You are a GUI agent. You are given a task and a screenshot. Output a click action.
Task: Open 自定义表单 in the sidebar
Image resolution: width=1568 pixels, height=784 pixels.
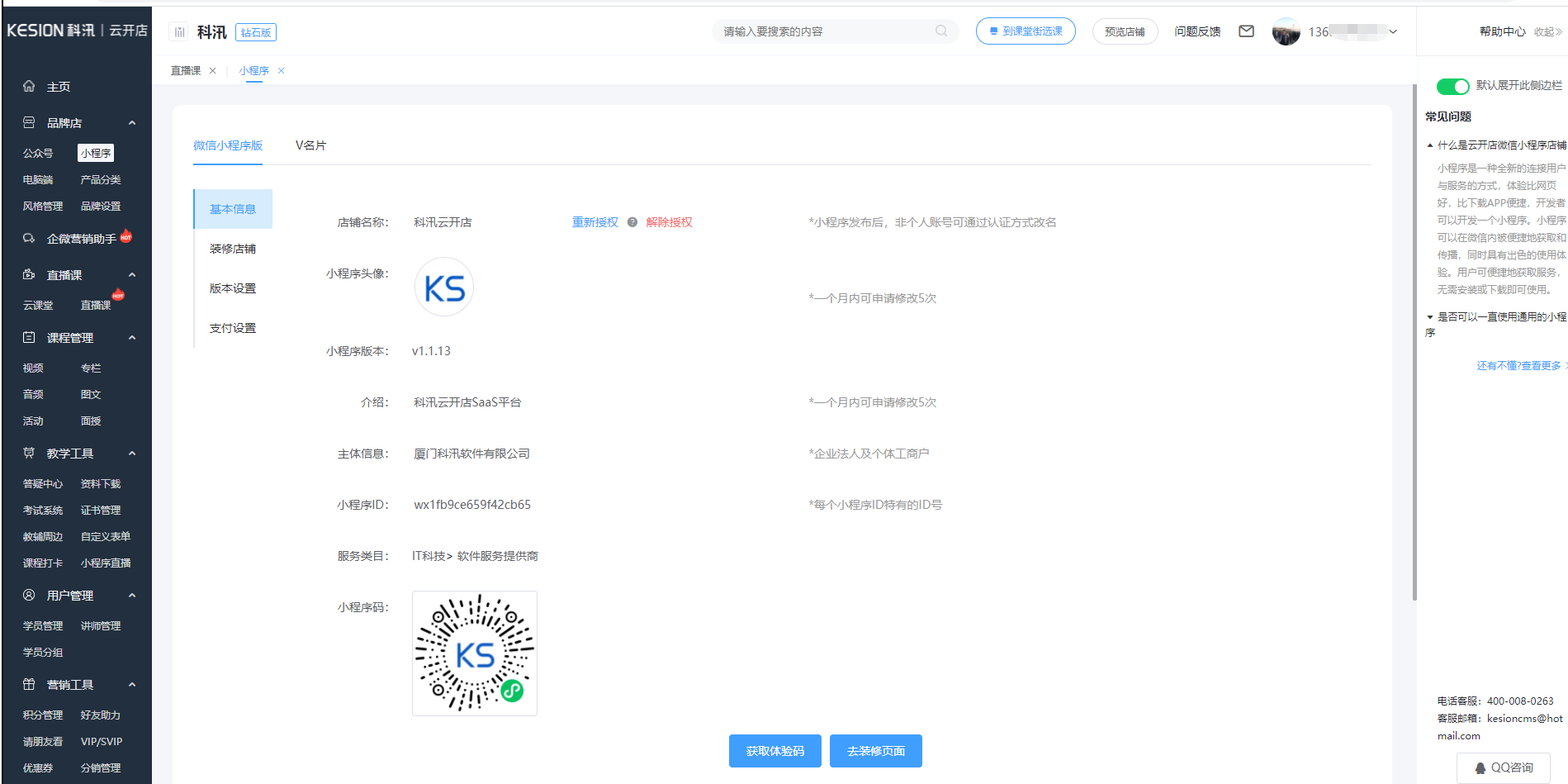pos(106,536)
